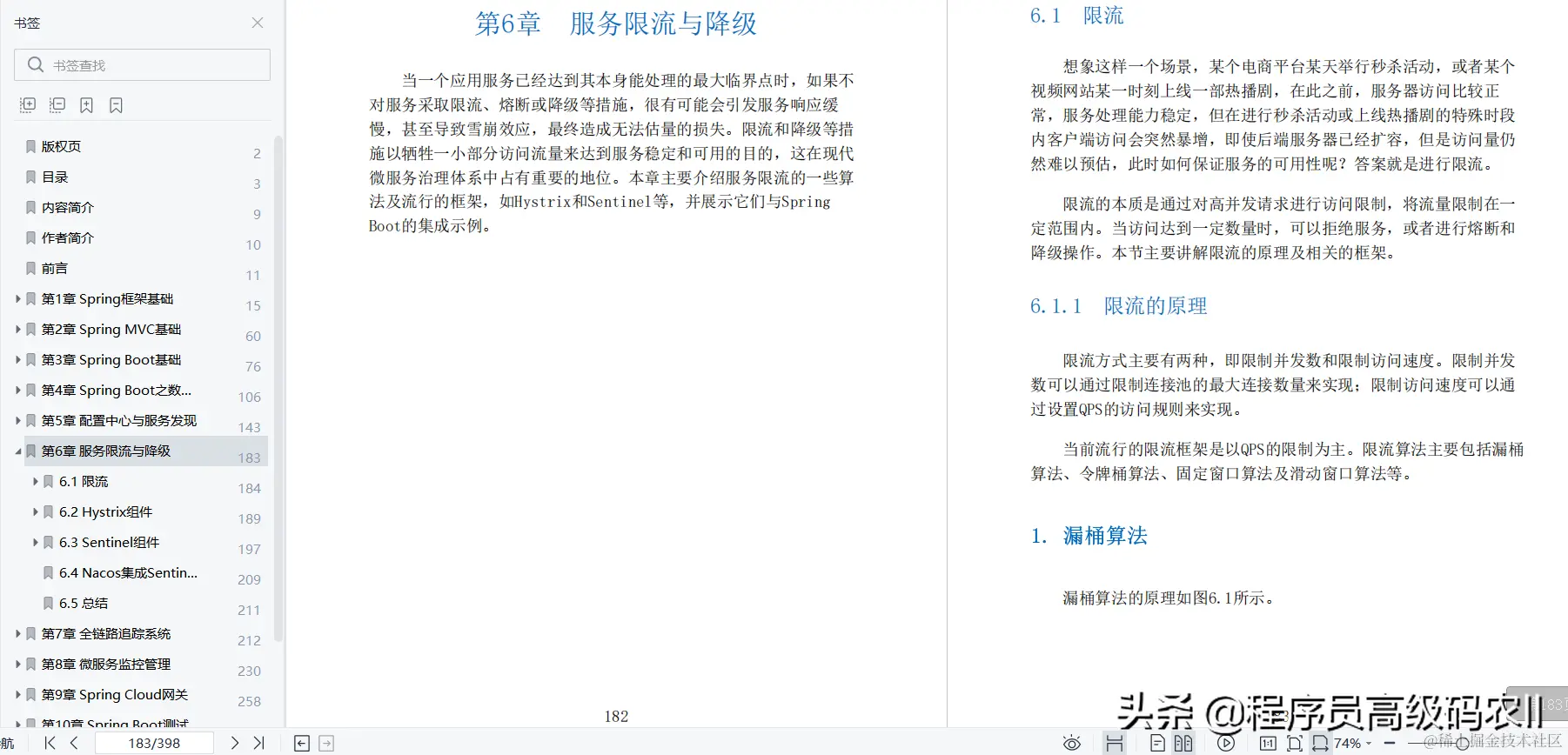Select 第6章 服务限流与降级 bookmark entry
Viewport: 1568px width, 755px height.
coord(106,451)
